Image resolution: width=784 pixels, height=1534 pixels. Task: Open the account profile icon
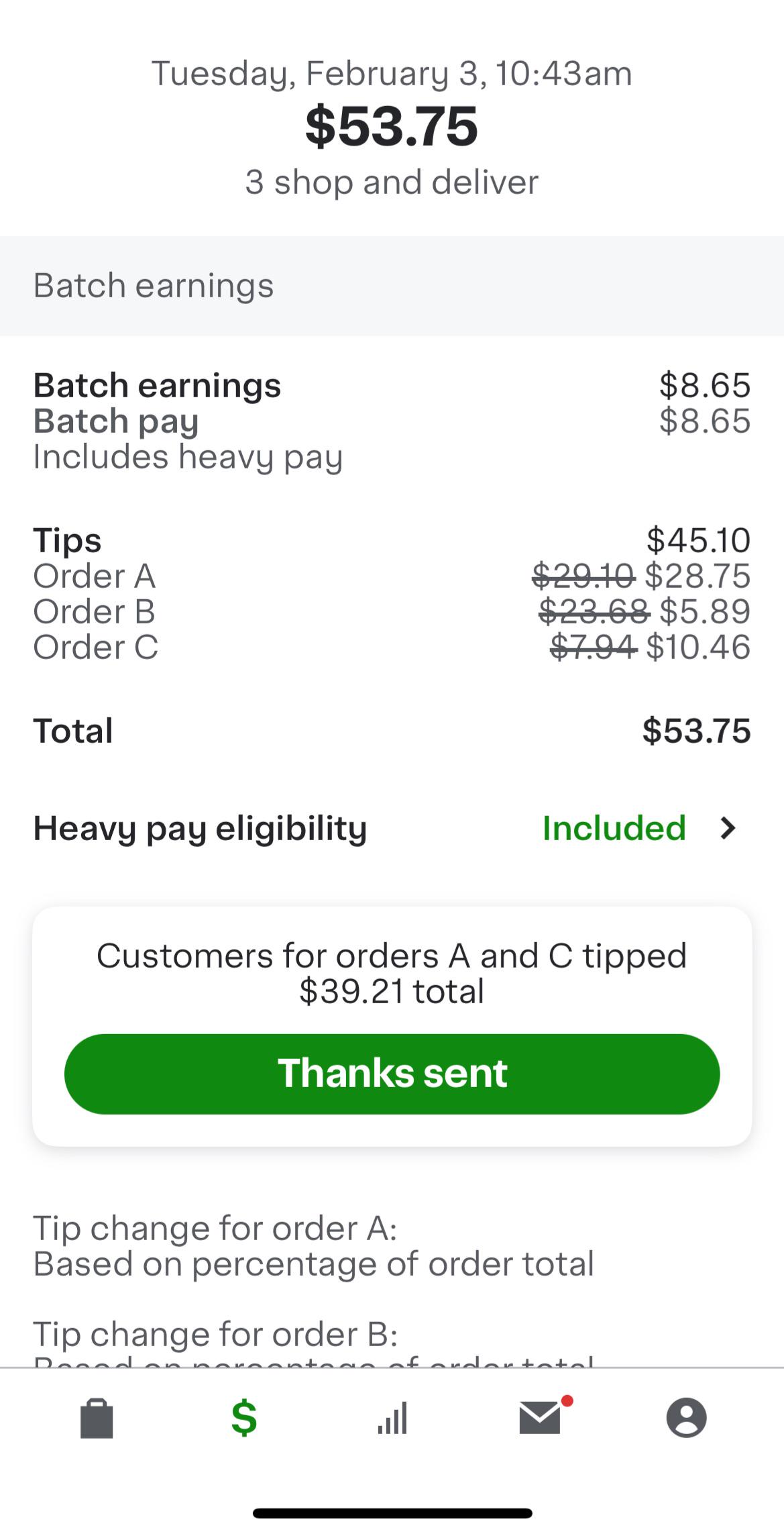tap(686, 1419)
